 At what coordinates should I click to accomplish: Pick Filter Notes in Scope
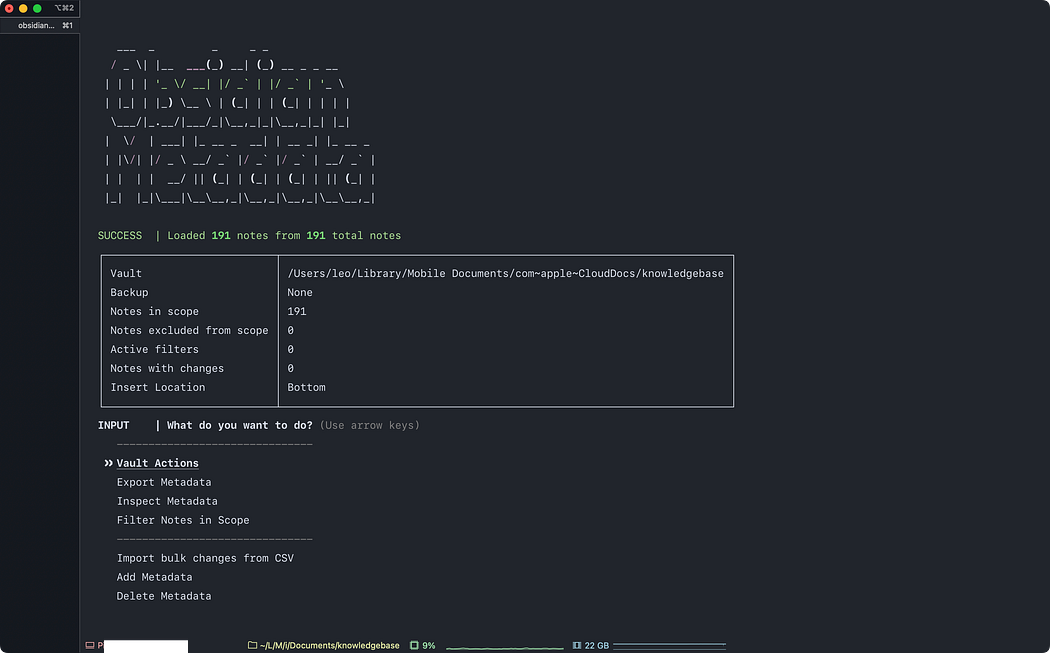point(183,520)
